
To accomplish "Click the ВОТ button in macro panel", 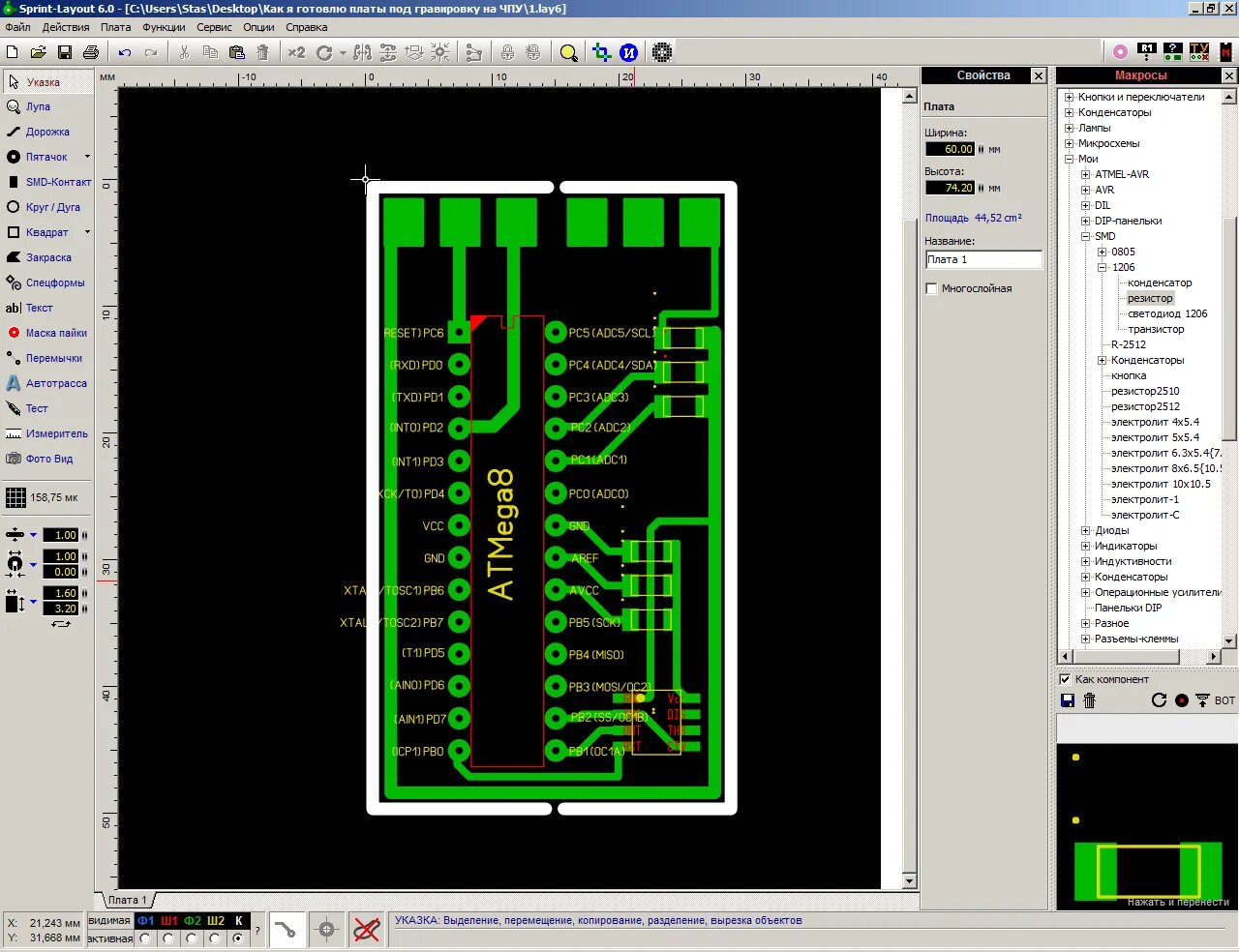I will click(1224, 700).
